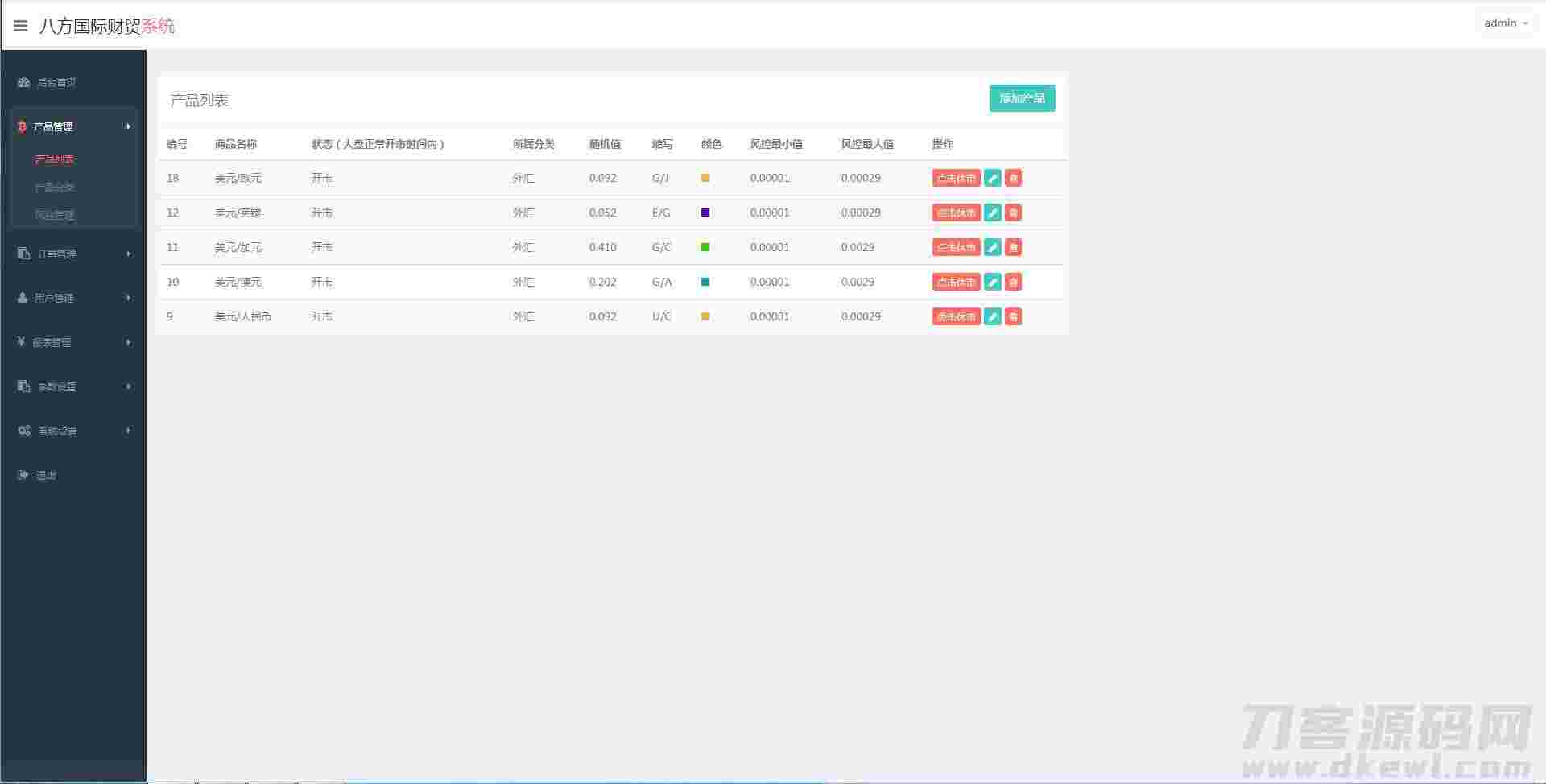Click the 添加产品 button
Image resolution: width=1546 pixels, height=784 pixels.
[x=1022, y=98]
